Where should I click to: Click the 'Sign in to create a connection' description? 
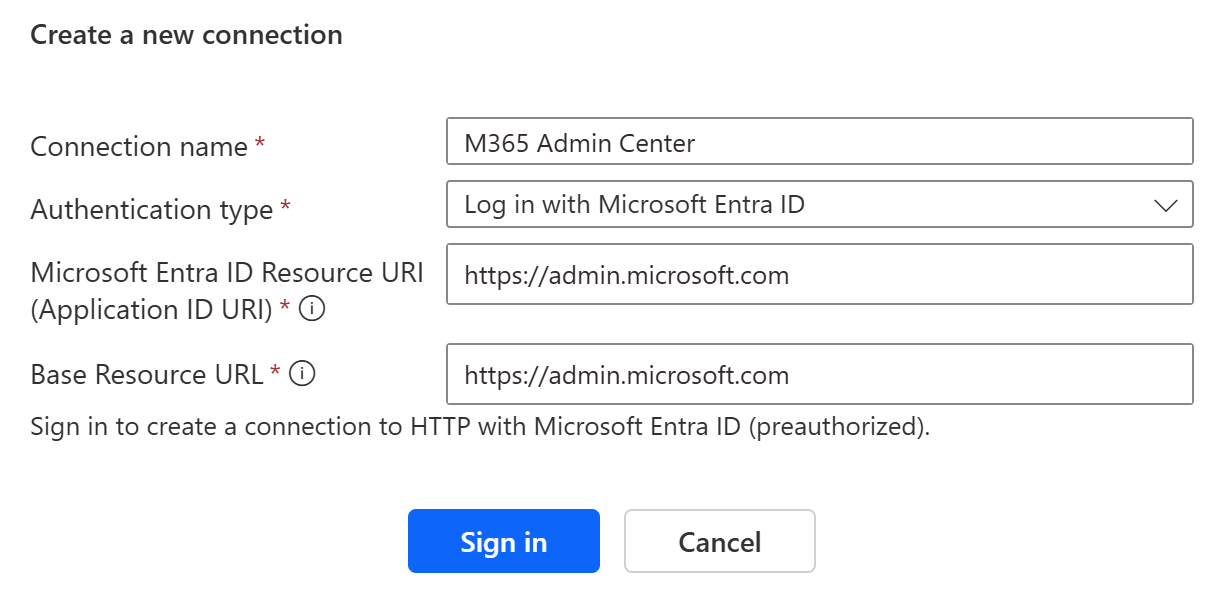(x=480, y=427)
